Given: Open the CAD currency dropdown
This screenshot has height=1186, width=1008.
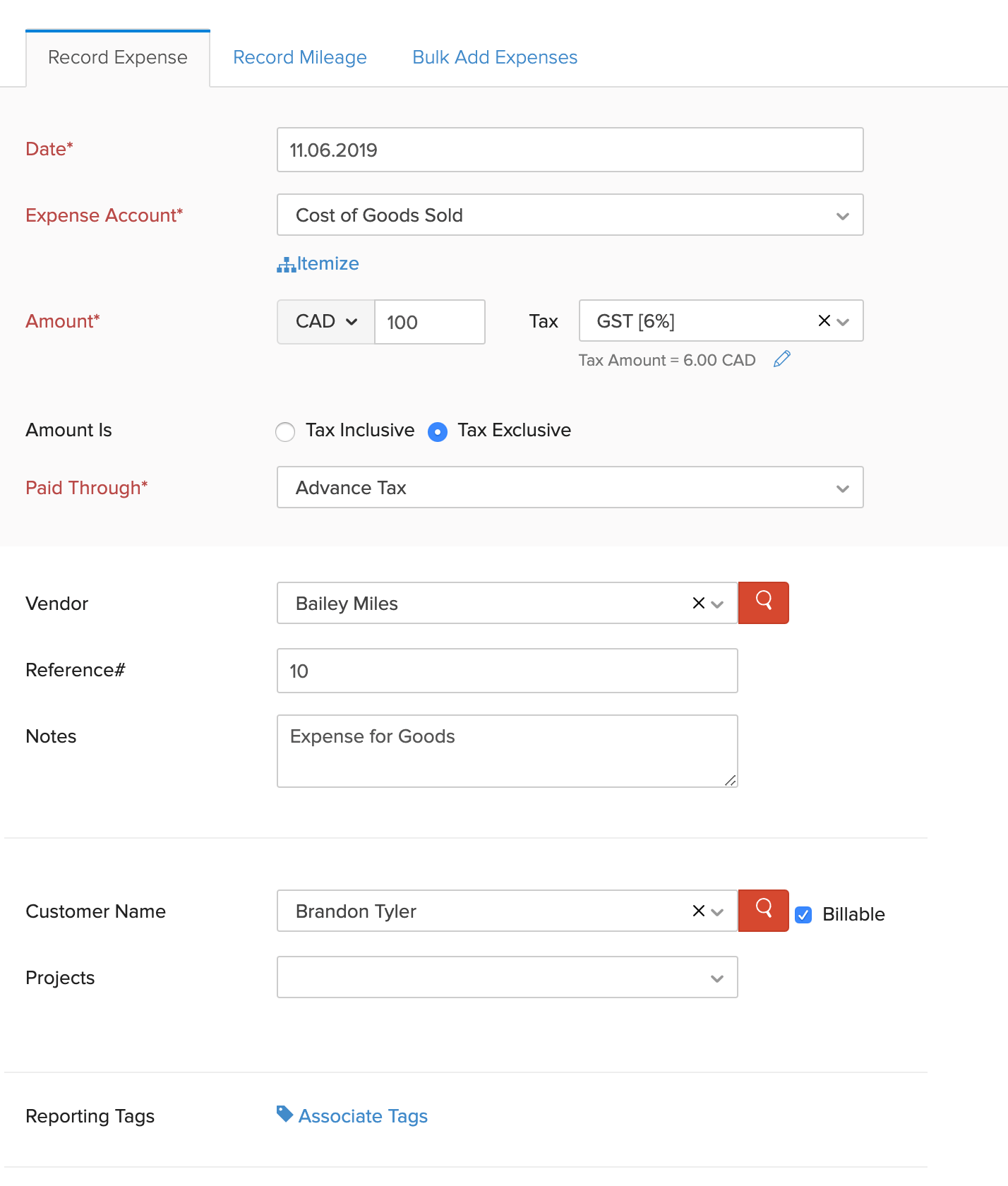Looking at the screenshot, I should tap(325, 322).
